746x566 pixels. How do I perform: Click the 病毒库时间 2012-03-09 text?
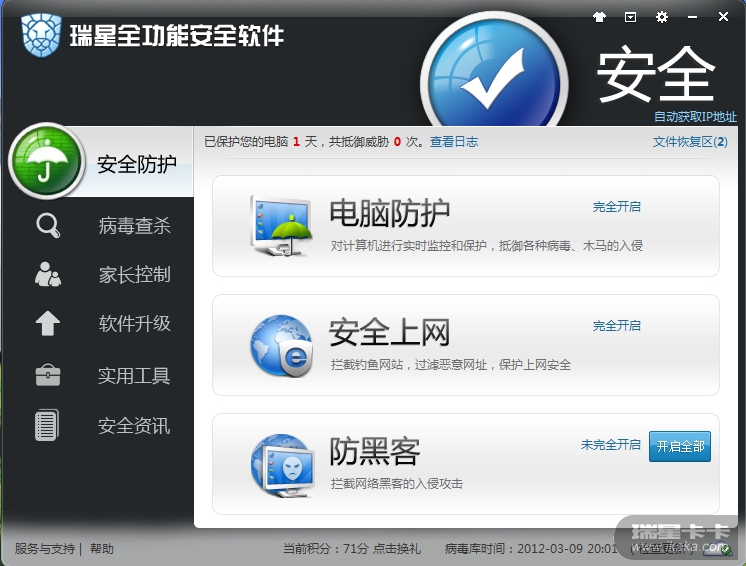pyautogui.click(x=531, y=549)
